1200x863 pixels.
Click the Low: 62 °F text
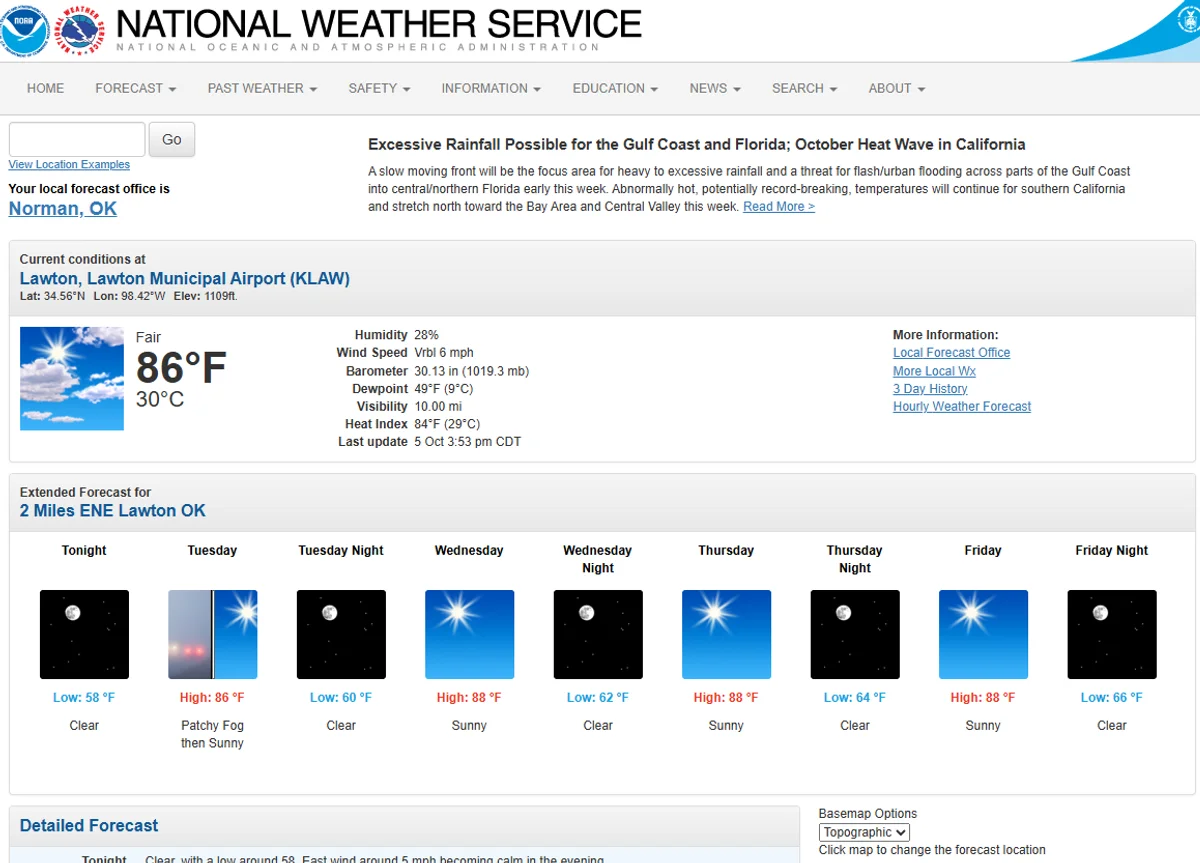pyautogui.click(x=598, y=698)
